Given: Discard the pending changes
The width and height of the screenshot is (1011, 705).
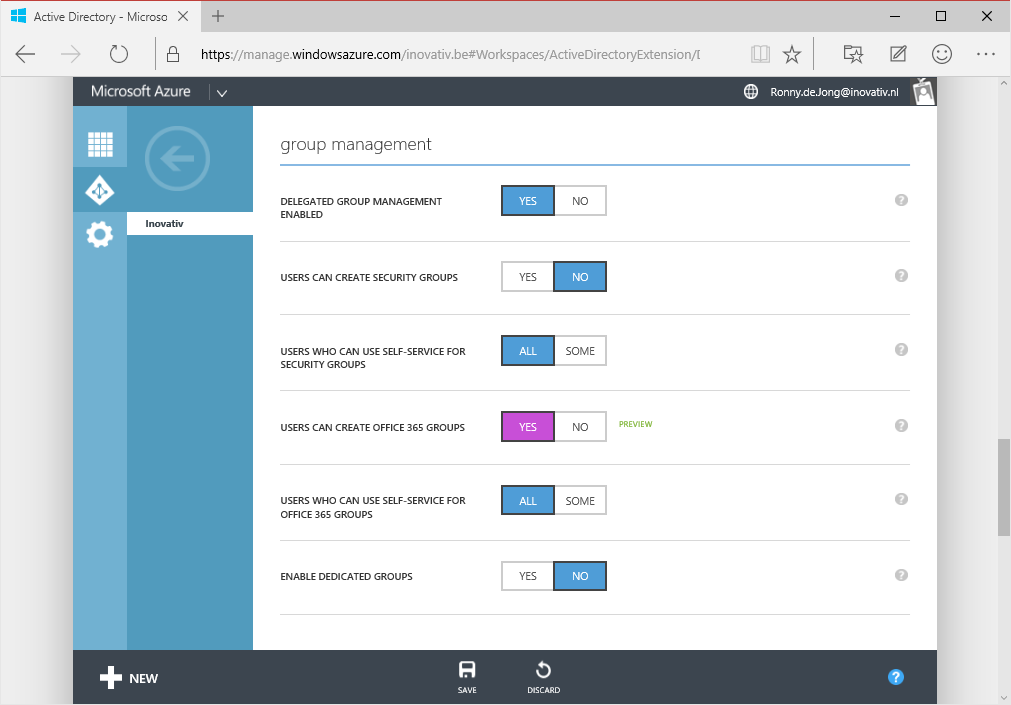Looking at the screenshot, I should [542, 677].
